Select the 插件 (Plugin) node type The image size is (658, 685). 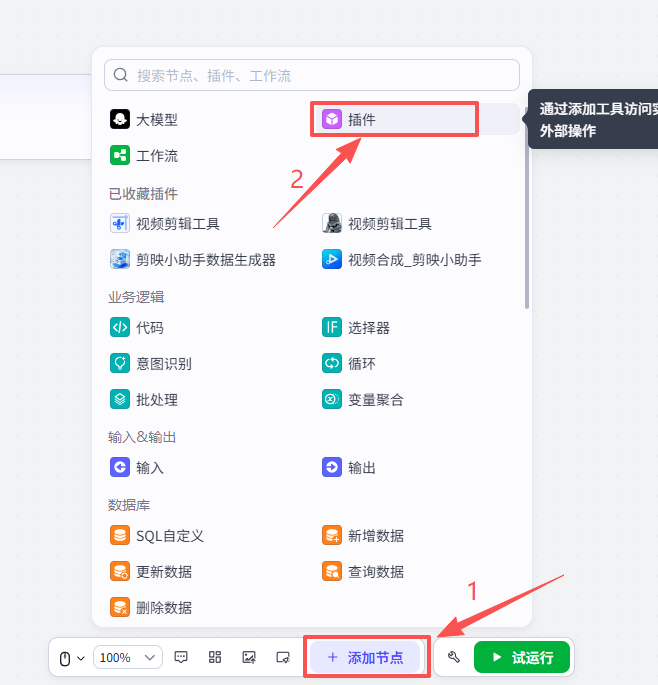(x=394, y=120)
